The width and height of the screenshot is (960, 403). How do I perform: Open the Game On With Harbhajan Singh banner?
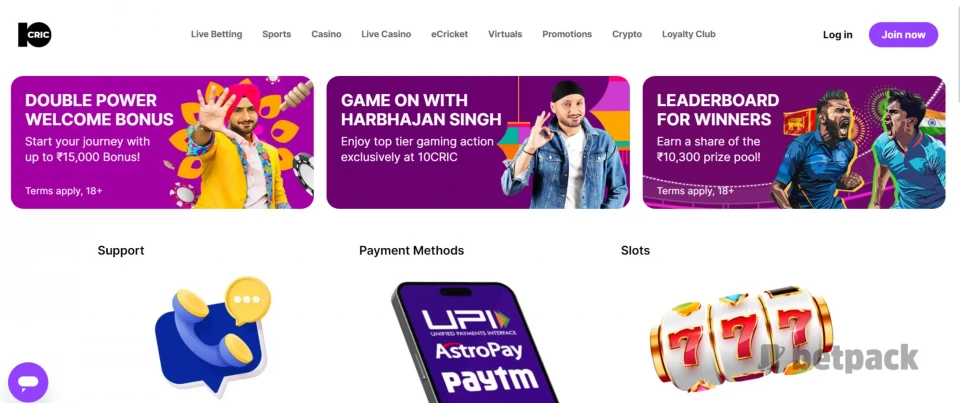(478, 142)
